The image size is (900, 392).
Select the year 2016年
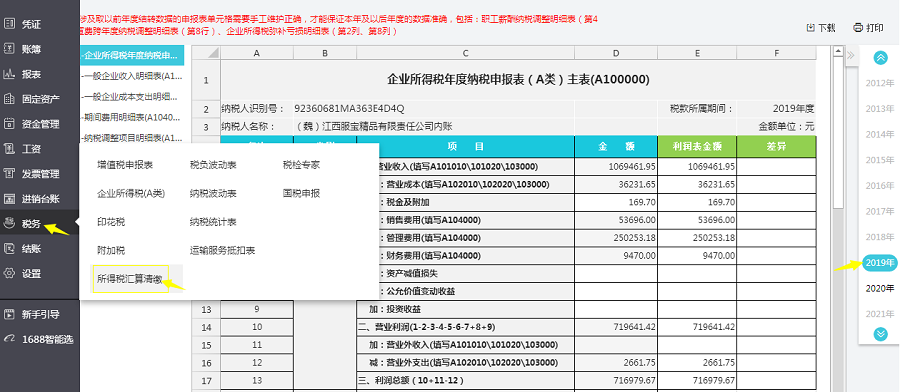(880, 185)
